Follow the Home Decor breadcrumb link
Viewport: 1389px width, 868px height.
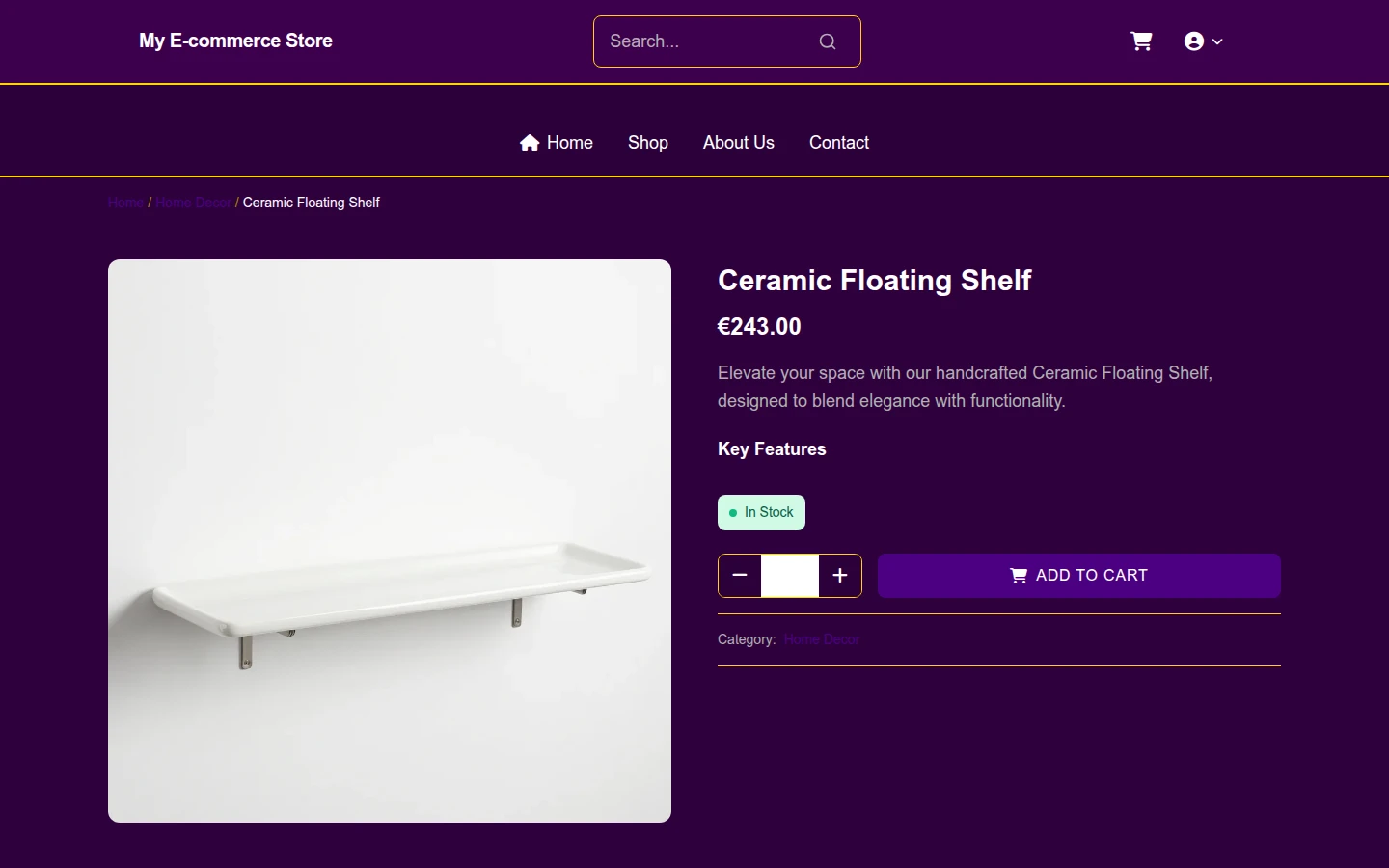pyautogui.click(x=194, y=203)
